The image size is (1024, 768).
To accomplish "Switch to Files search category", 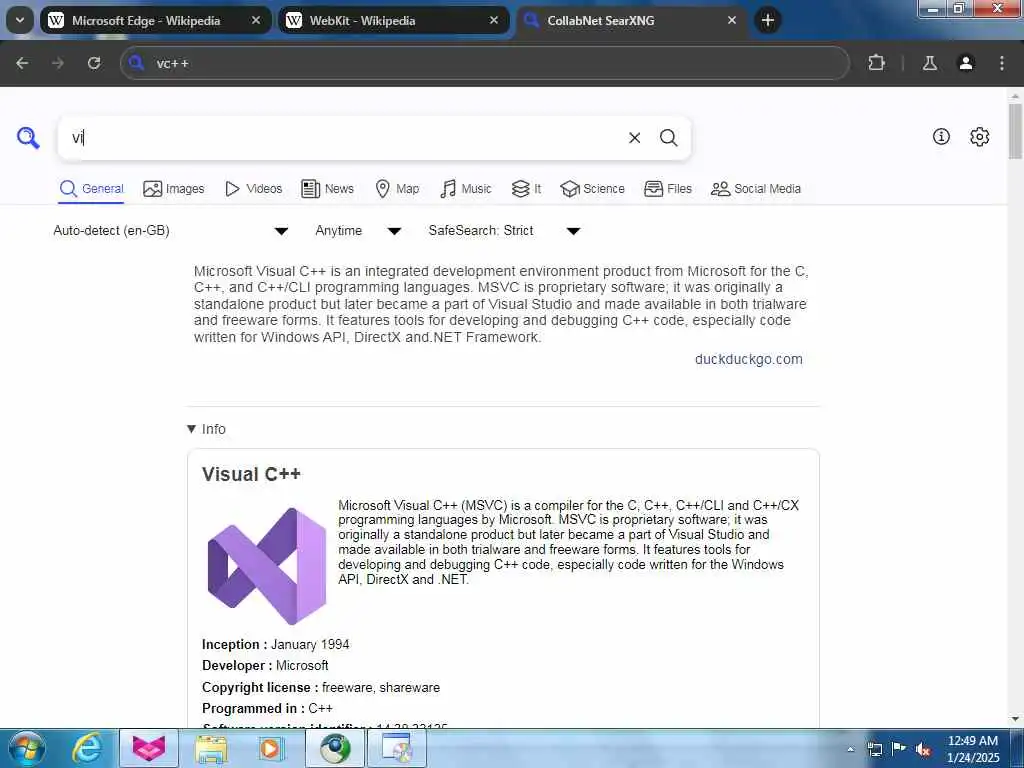I will 667,189.
